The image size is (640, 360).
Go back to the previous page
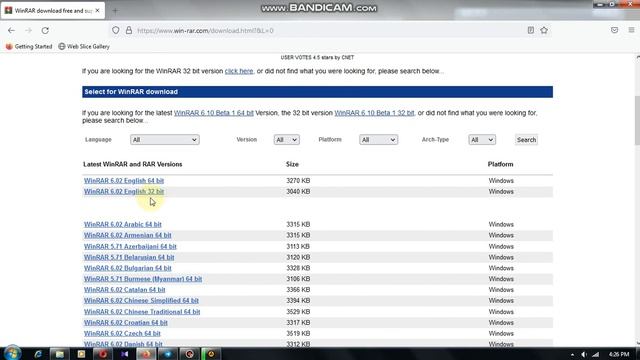coord(11,30)
